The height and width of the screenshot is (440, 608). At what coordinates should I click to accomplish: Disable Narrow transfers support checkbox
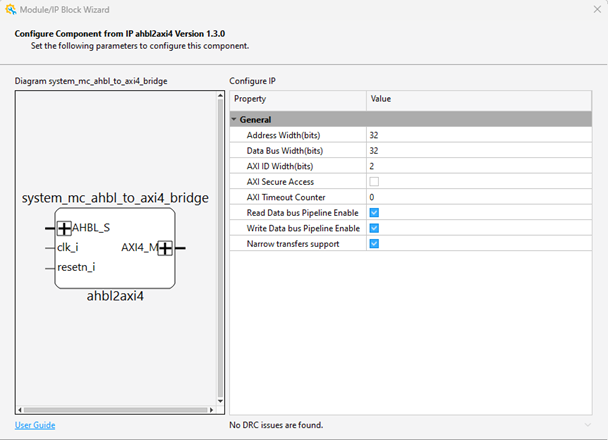tap(374, 243)
